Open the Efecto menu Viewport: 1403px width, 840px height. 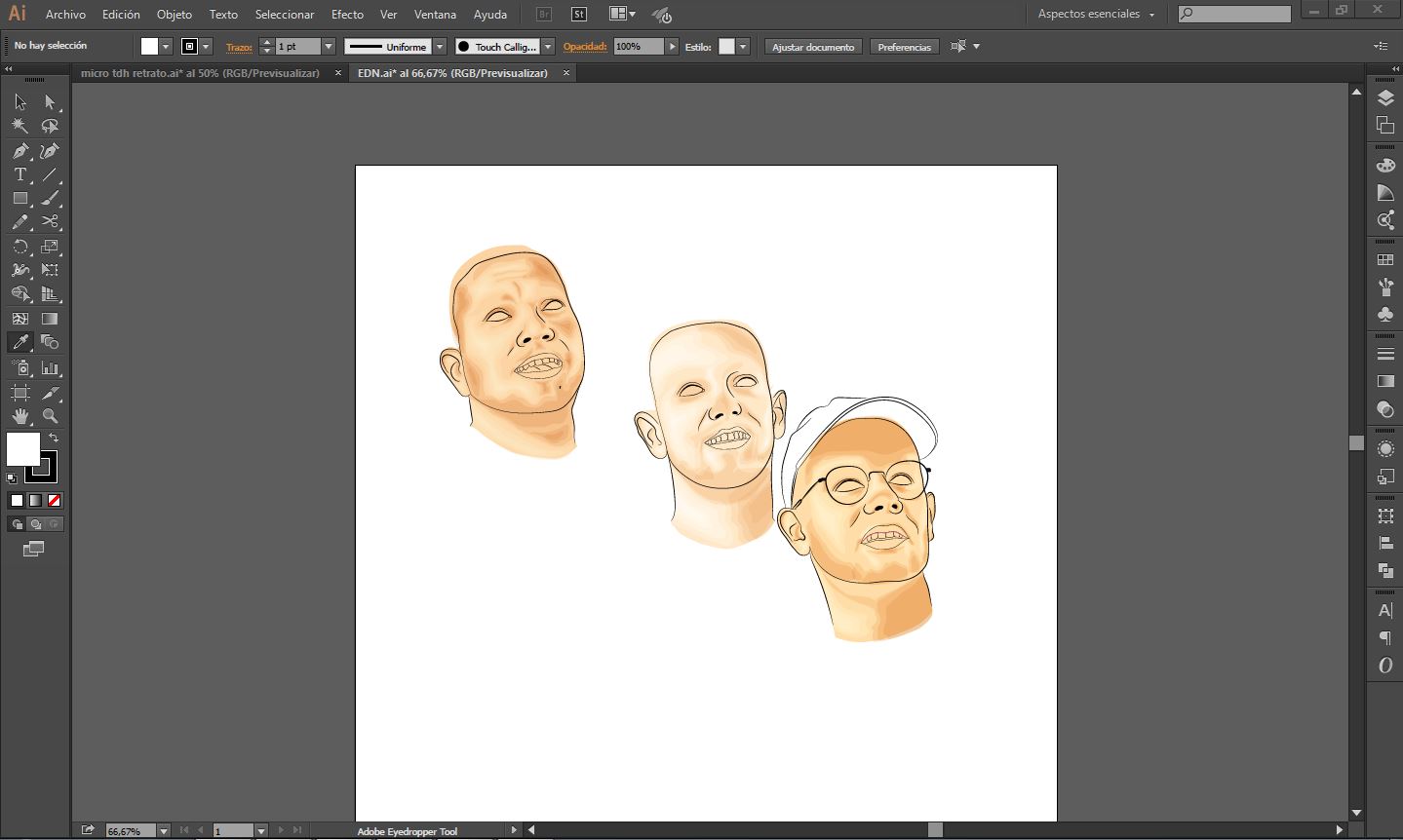[x=347, y=15]
